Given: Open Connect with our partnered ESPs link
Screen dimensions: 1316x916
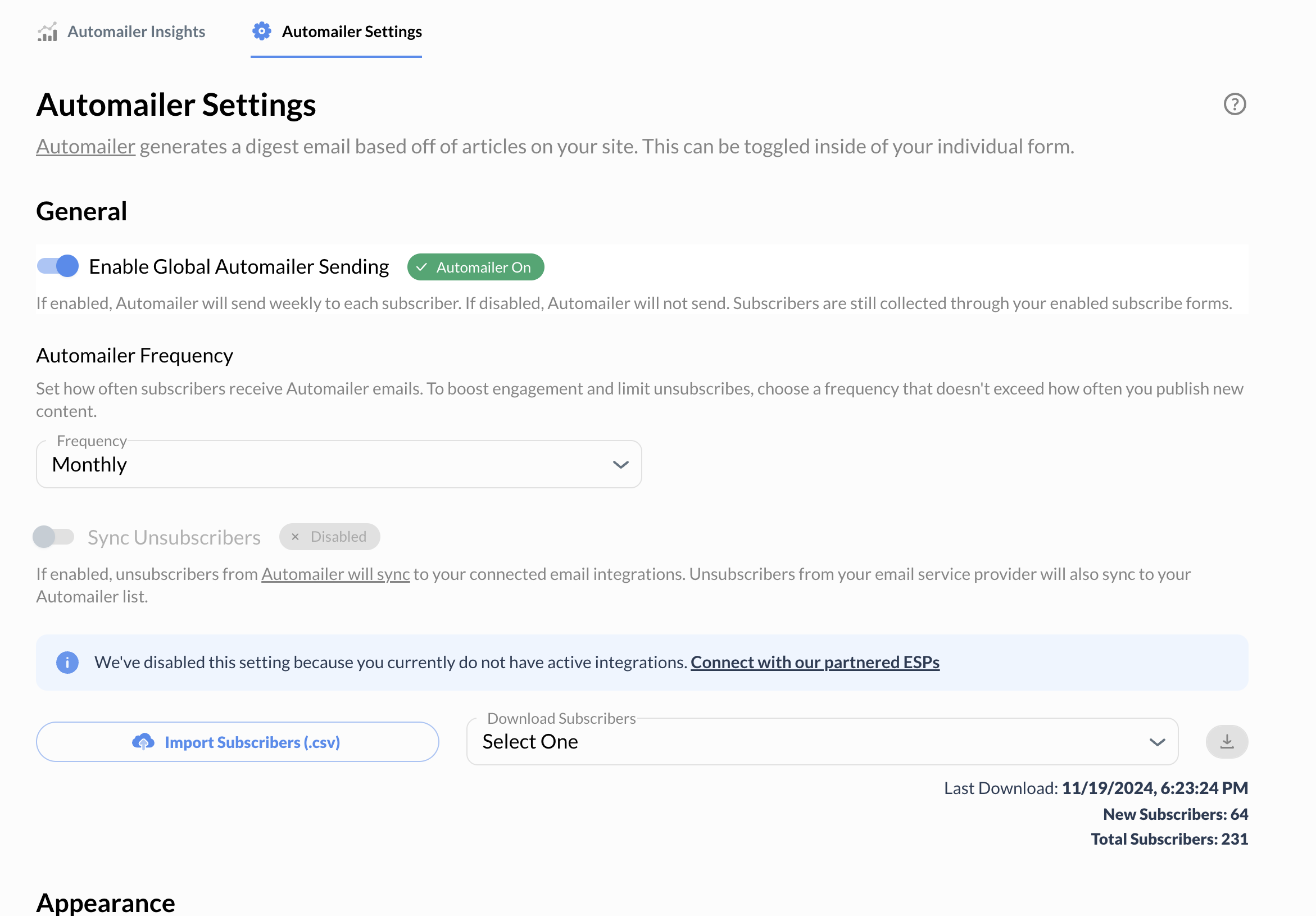Looking at the screenshot, I should (x=814, y=662).
